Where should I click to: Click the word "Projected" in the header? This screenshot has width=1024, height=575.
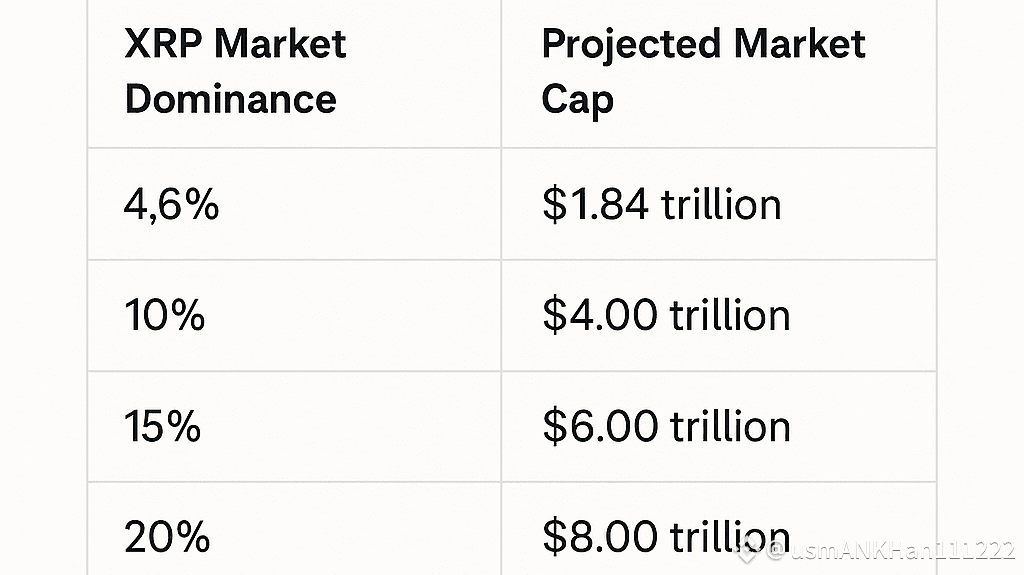[631, 44]
